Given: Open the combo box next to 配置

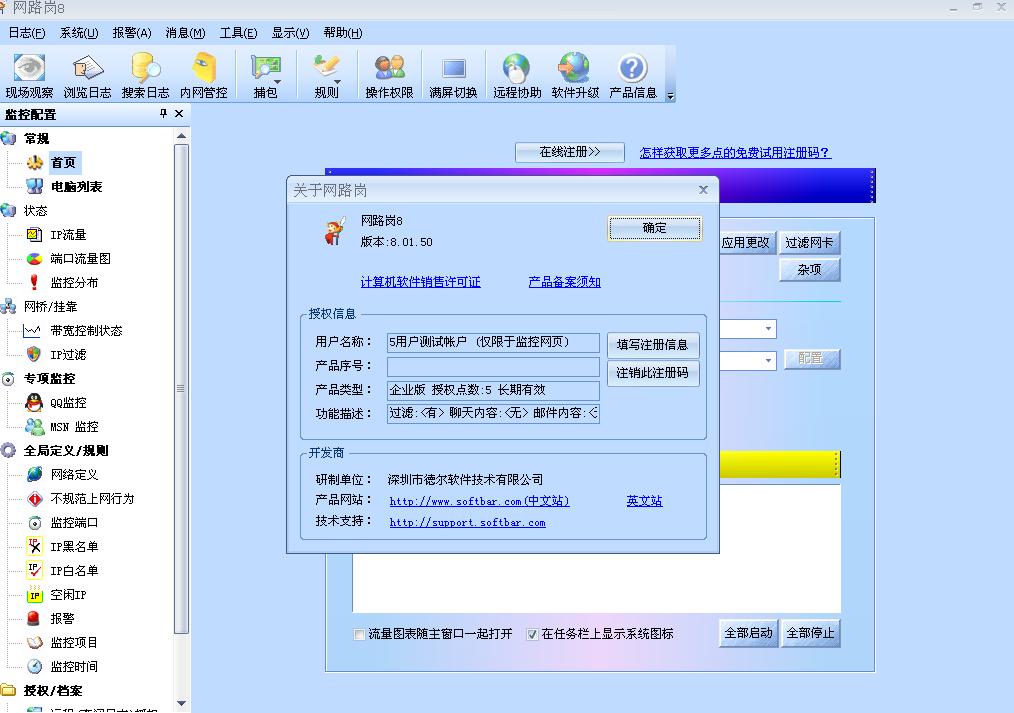Looking at the screenshot, I should click(x=768, y=360).
